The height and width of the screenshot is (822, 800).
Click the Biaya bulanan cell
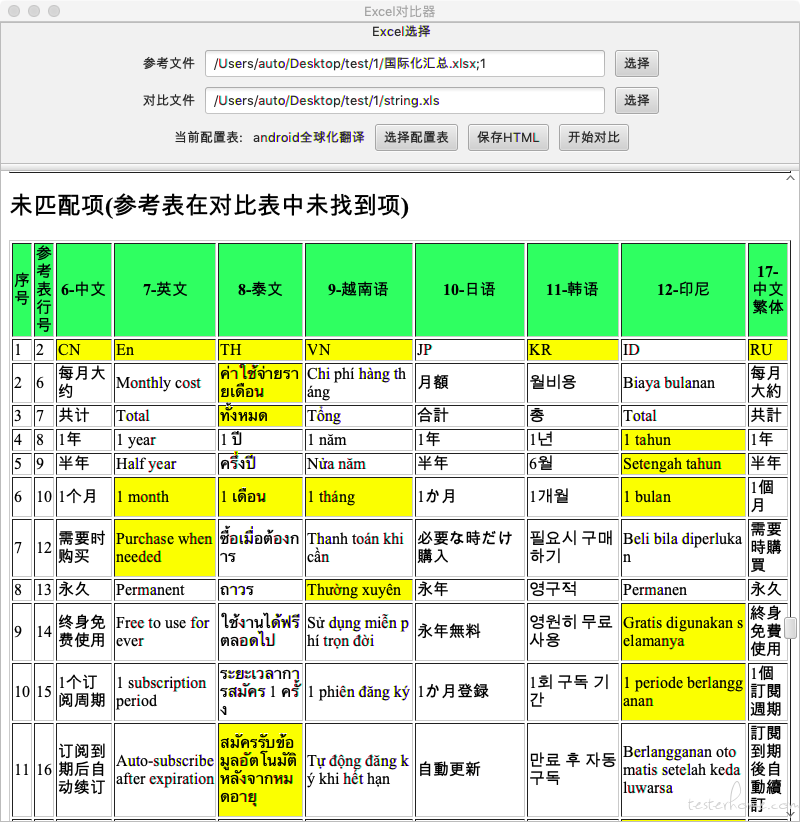683,383
